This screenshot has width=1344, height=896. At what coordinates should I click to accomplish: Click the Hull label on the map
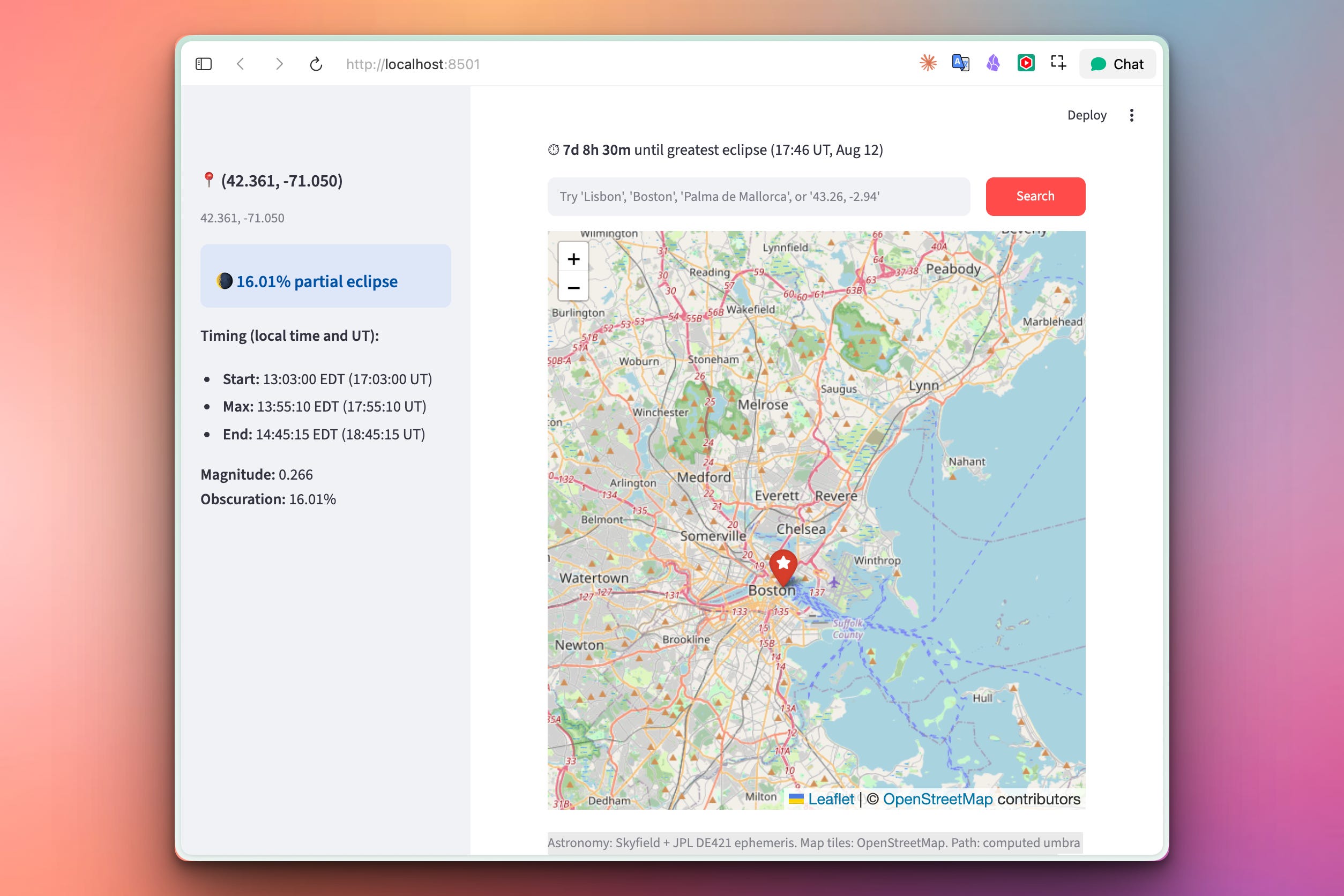pyautogui.click(x=983, y=698)
